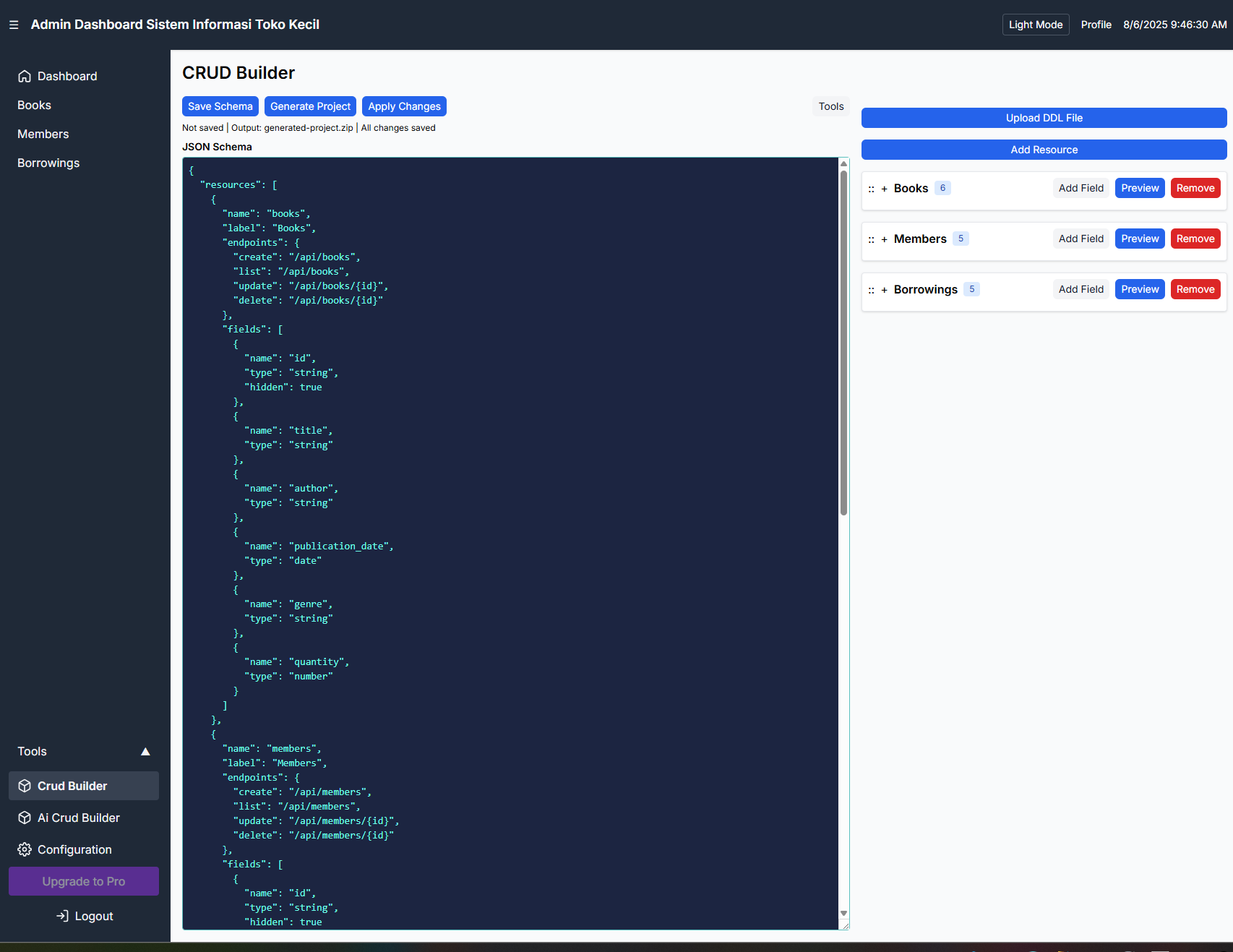
Task: Log out of the dashboard
Action: pos(85,916)
